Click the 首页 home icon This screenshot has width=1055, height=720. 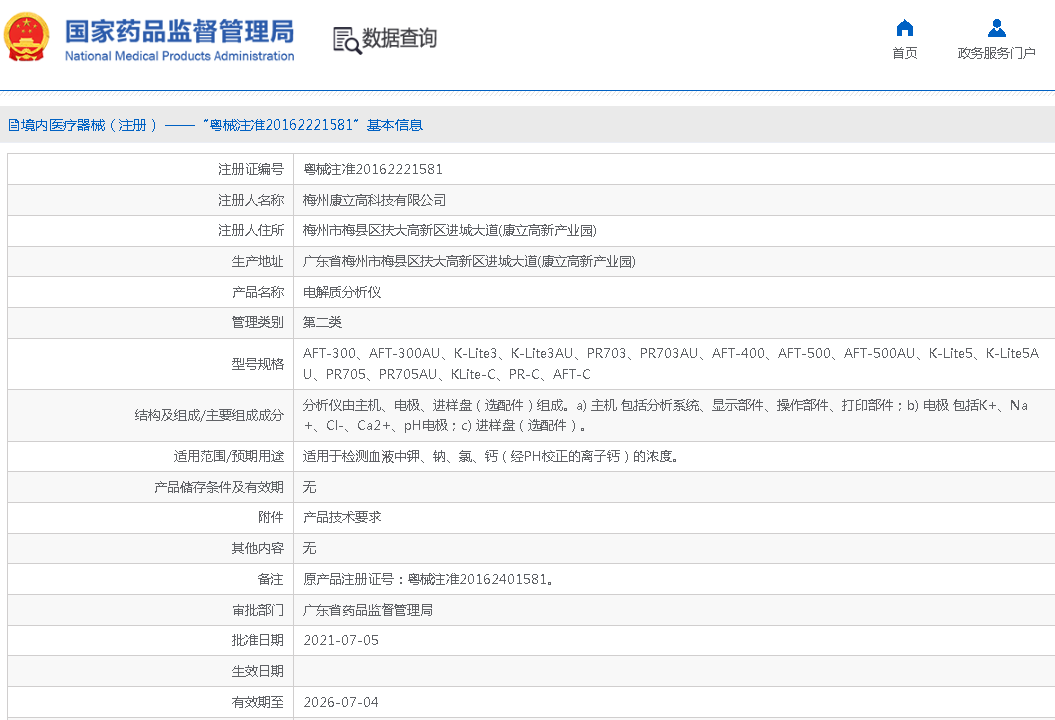point(905,28)
